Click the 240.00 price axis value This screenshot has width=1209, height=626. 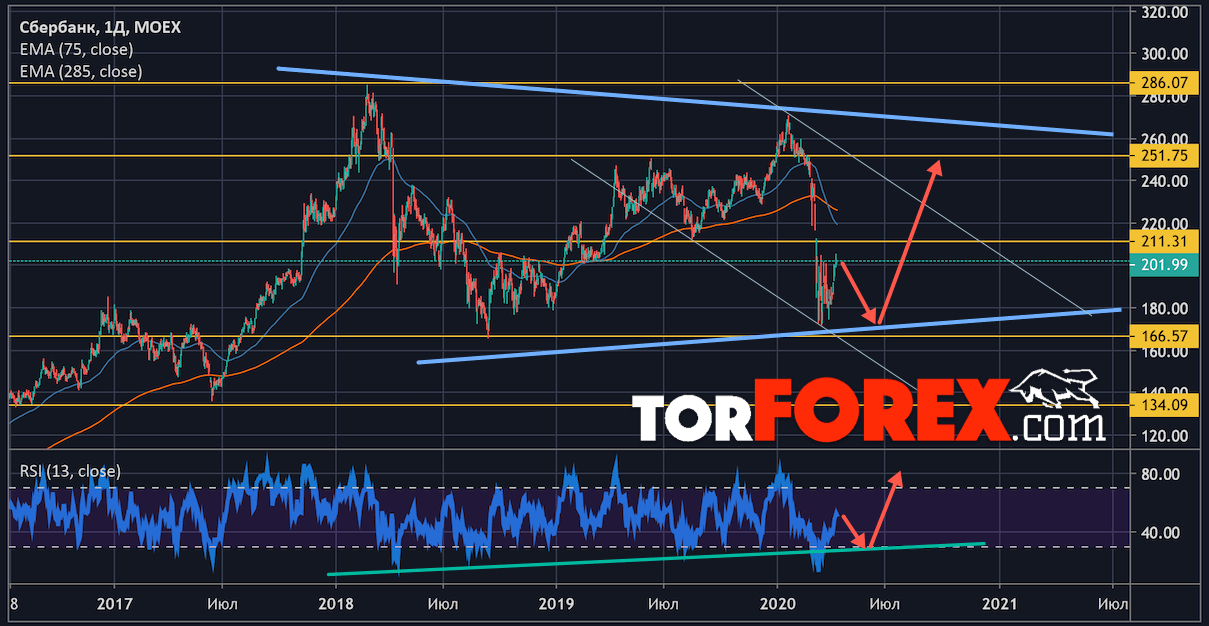point(1164,181)
